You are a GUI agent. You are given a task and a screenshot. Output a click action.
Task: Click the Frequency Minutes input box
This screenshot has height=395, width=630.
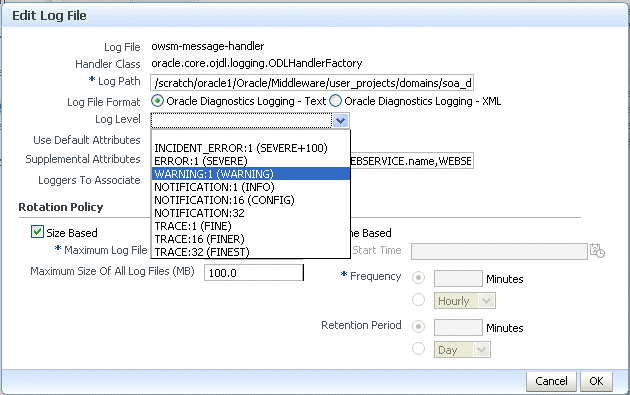coord(458,278)
